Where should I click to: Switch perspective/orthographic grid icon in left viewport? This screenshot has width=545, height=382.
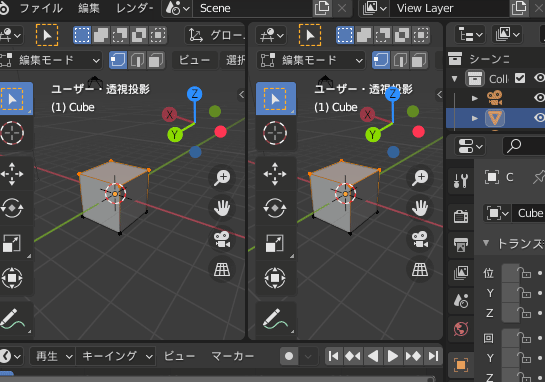(222, 269)
